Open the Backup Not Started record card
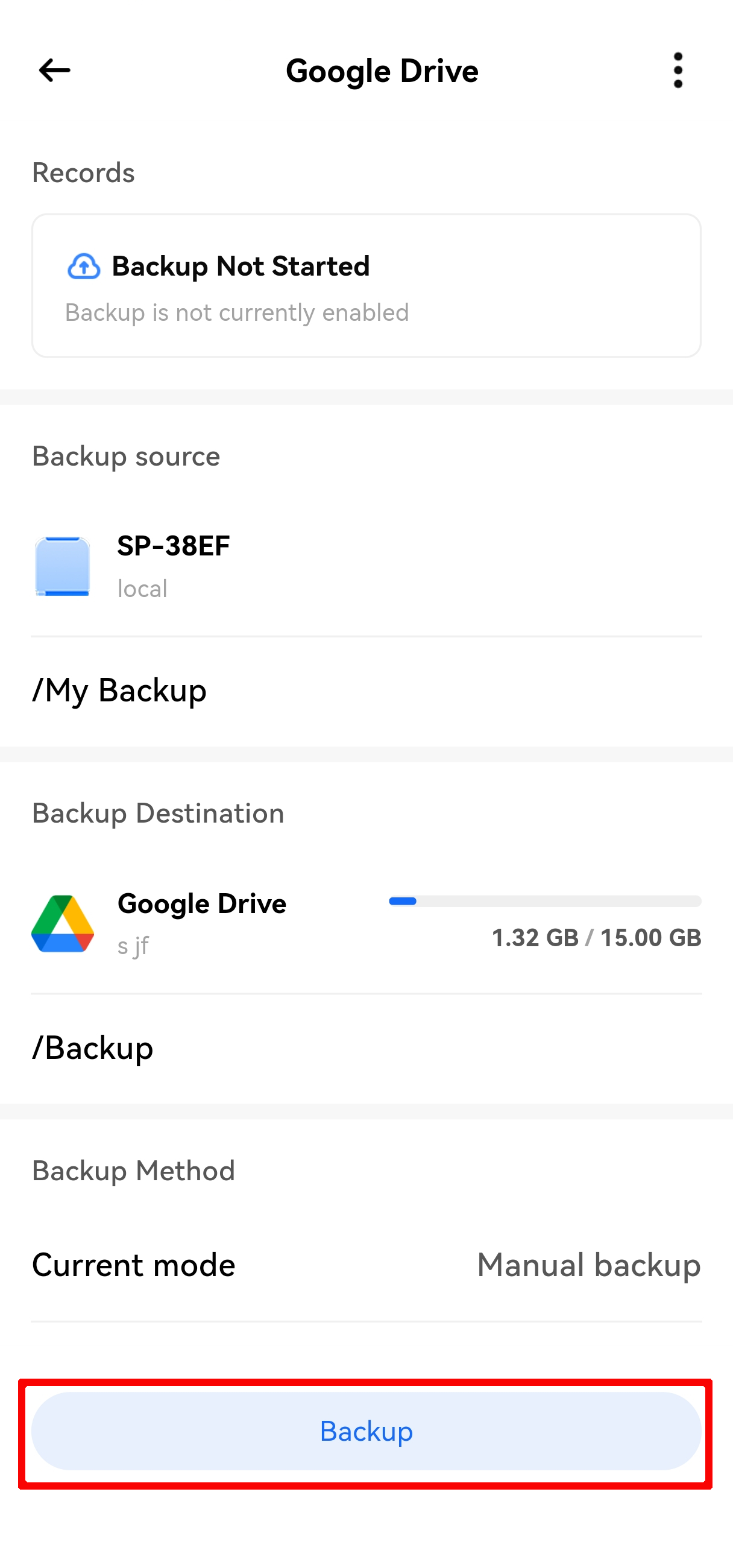 pos(366,285)
